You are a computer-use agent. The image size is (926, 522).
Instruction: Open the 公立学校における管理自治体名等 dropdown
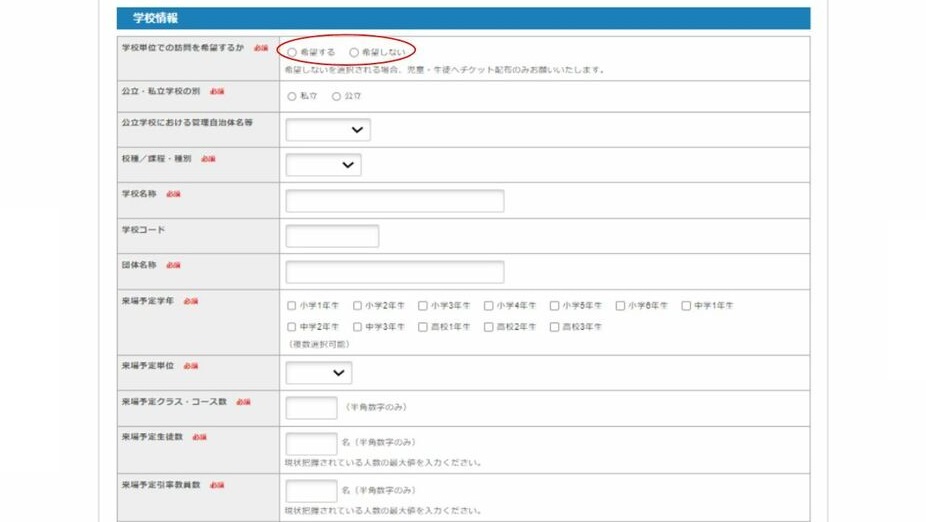tap(328, 130)
